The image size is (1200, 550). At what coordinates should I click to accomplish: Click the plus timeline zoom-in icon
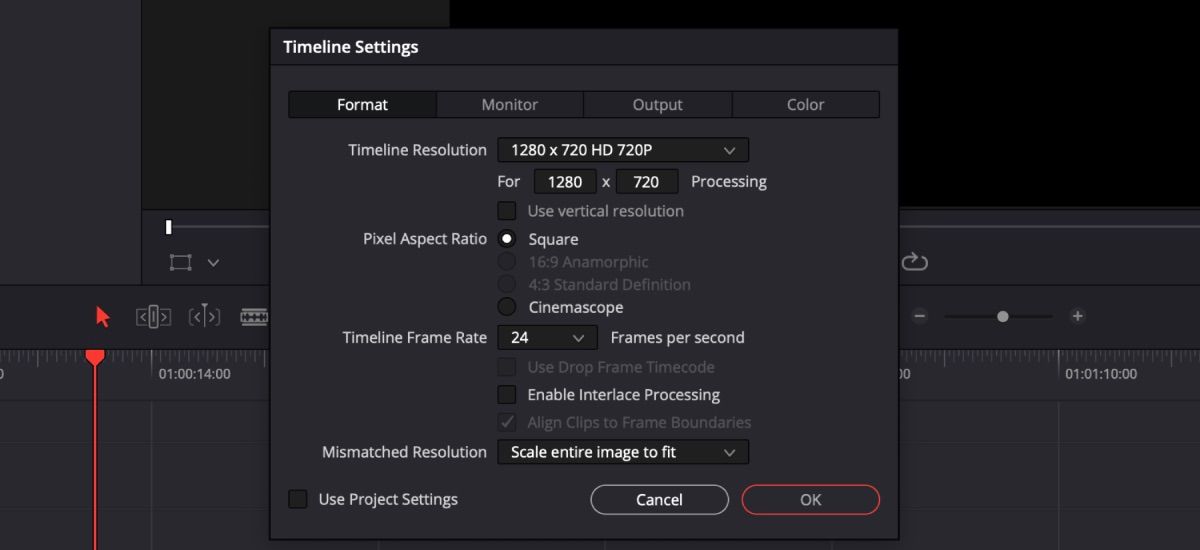1077,316
